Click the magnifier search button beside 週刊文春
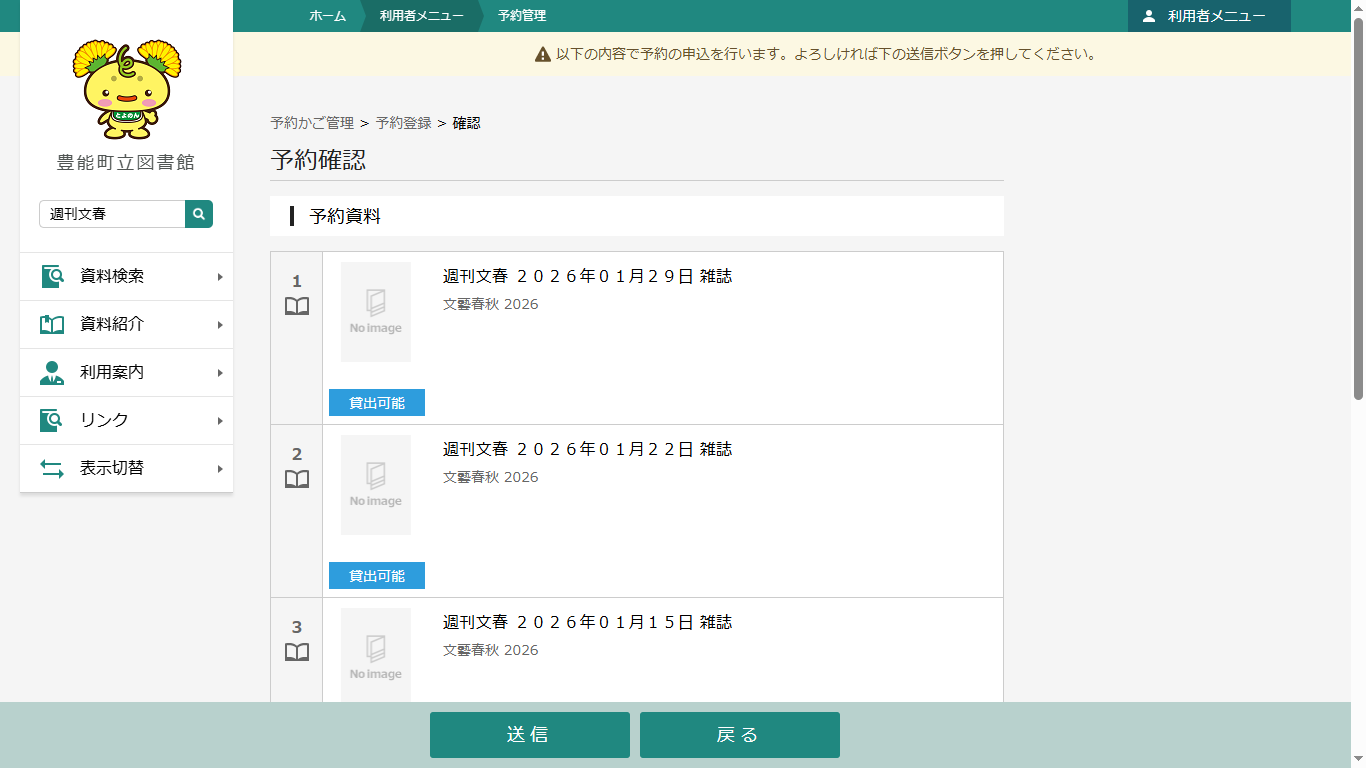 (199, 214)
